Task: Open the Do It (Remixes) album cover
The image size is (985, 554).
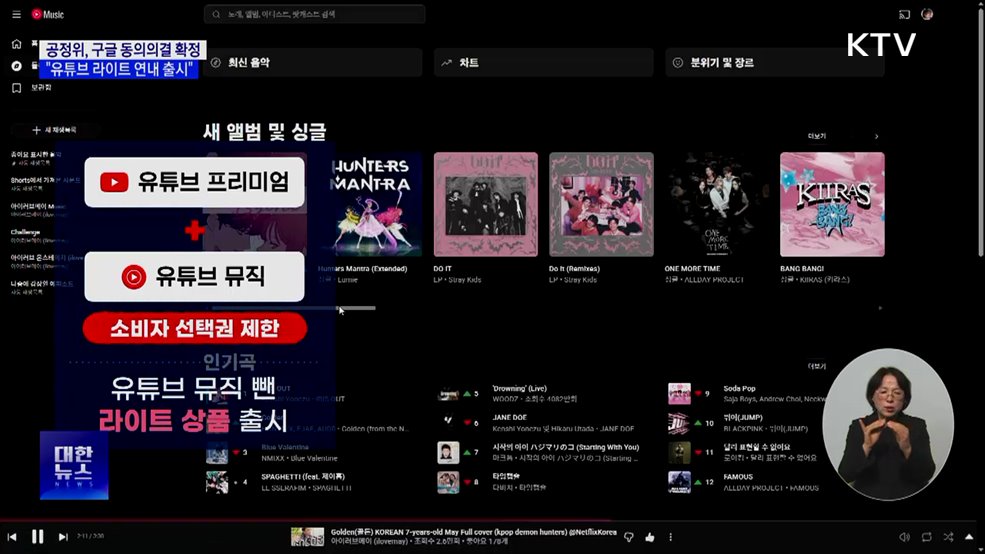Action: tap(601, 204)
